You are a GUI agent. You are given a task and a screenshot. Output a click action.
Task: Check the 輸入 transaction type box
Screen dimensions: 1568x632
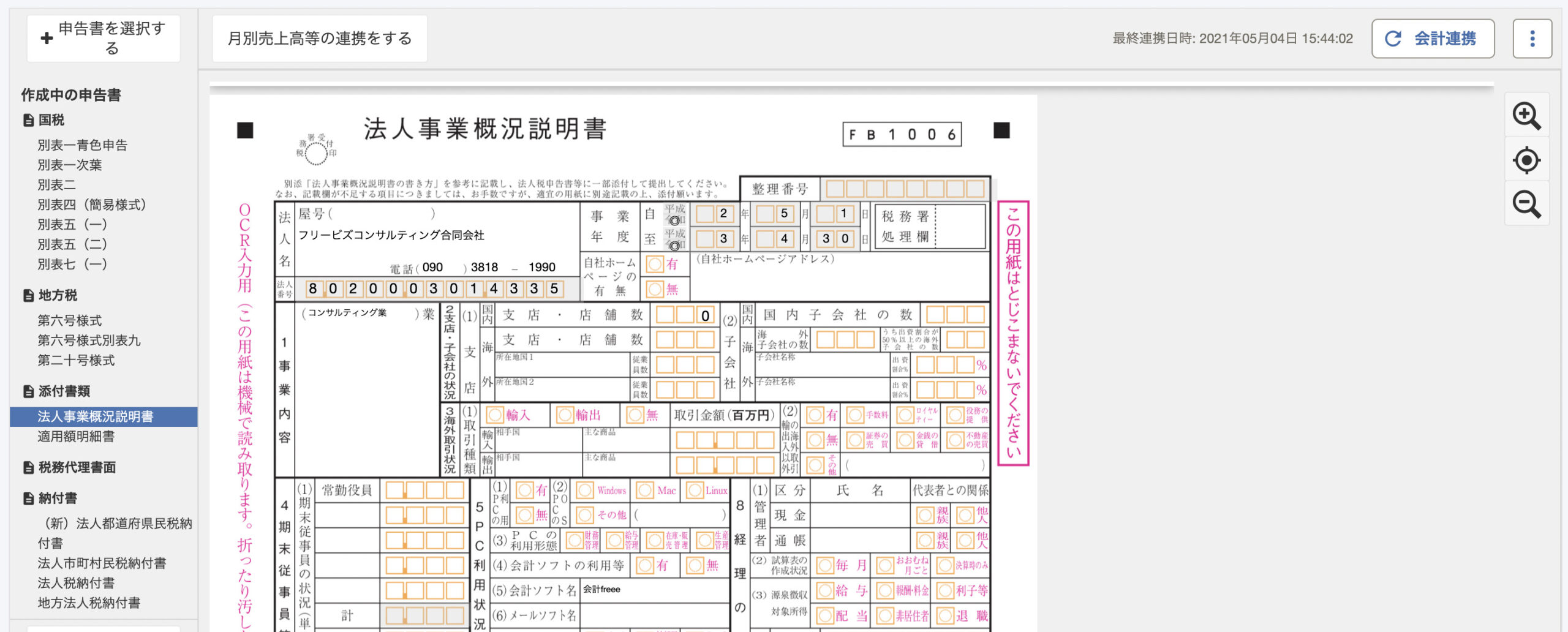coord(494,415)
